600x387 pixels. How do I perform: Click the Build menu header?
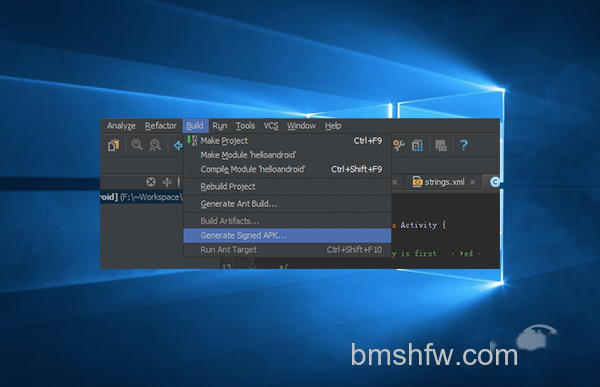point(195,126)
